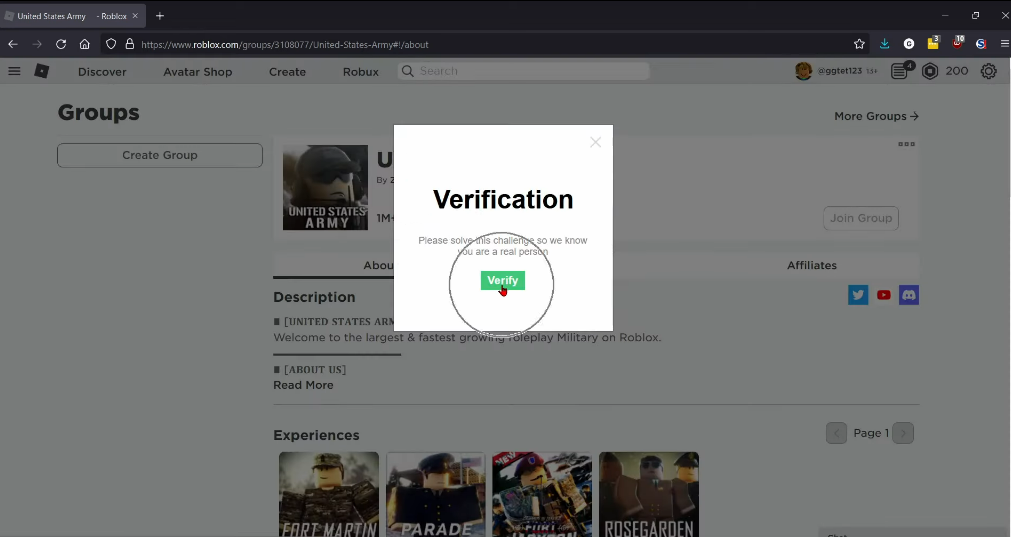Go to previous Experiences page arrow
Image resolution: width=1011 pixels, height=537 pixels.
click(836, 433)
